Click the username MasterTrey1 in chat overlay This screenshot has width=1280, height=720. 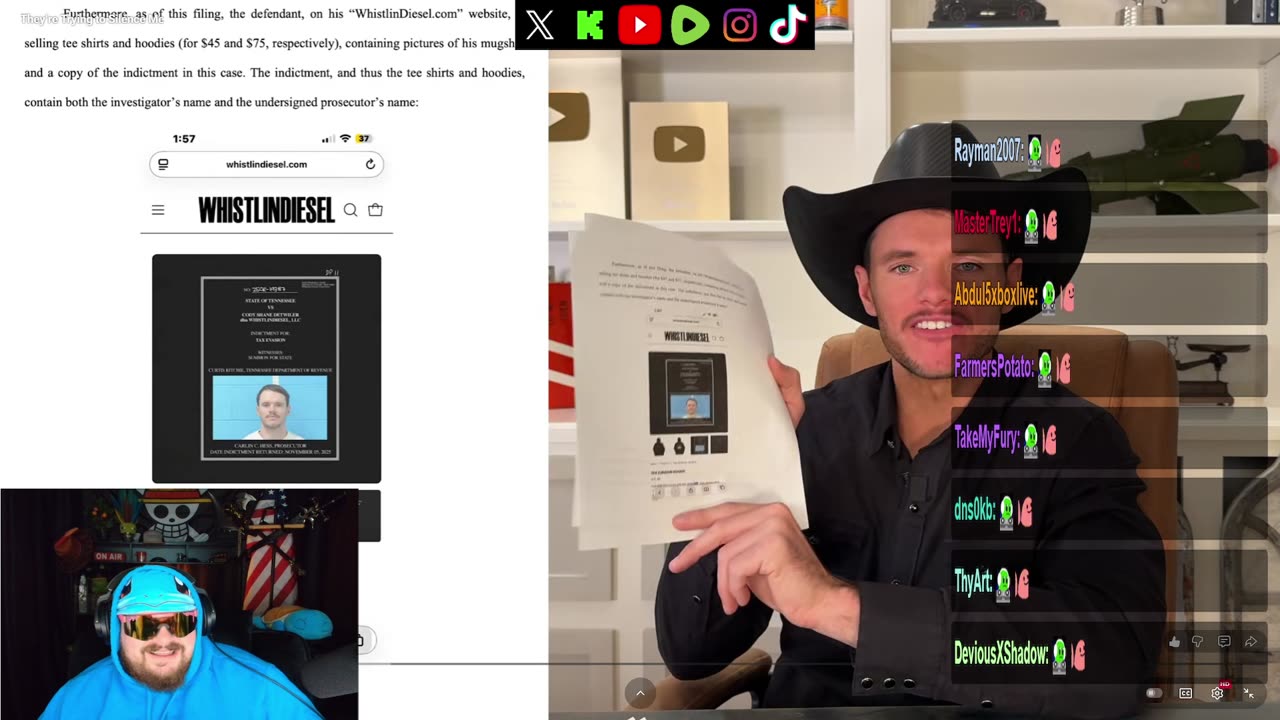[986, 223]
